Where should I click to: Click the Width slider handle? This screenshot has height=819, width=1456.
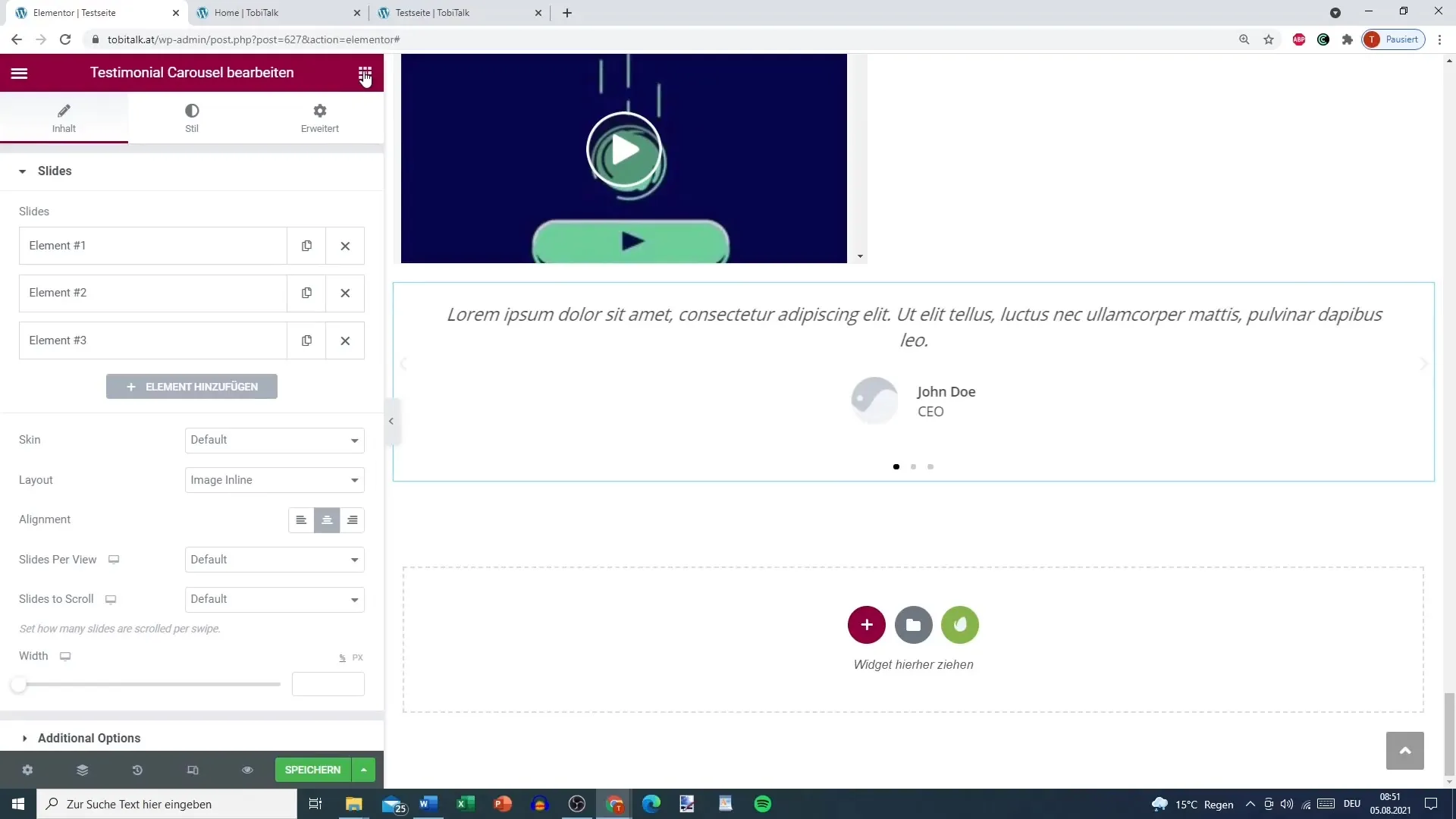[x=19, y=685]
